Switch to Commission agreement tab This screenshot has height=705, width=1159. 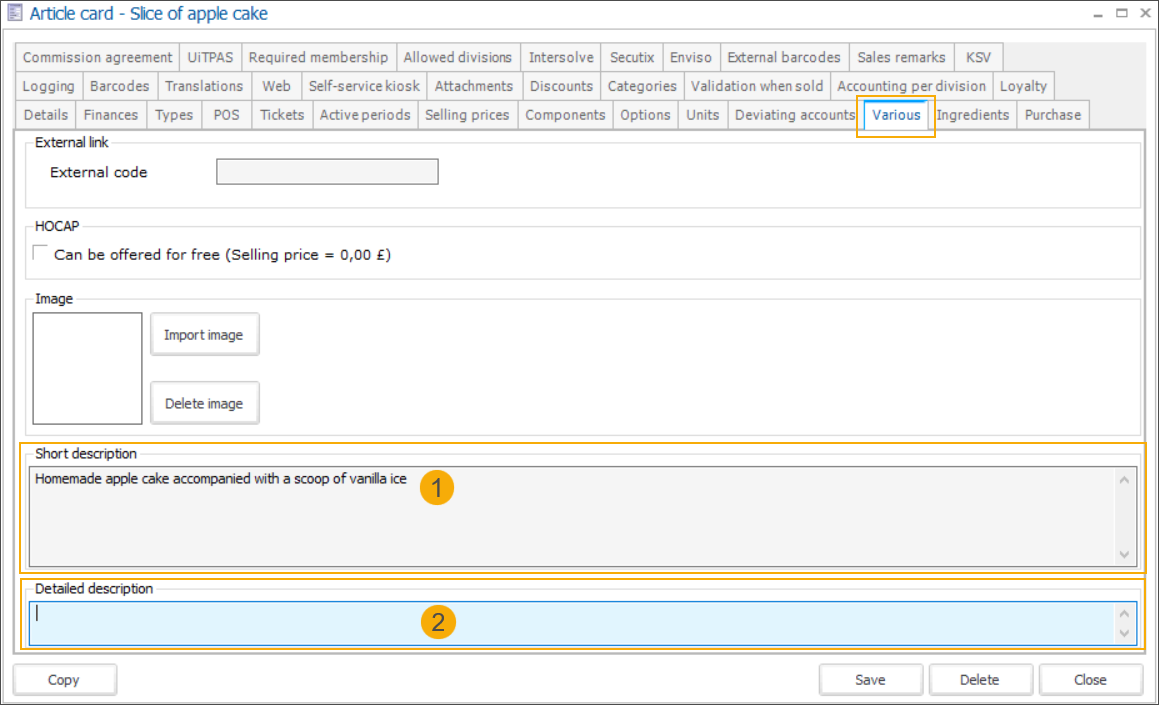pyautogui.click(x=97, y=57)
